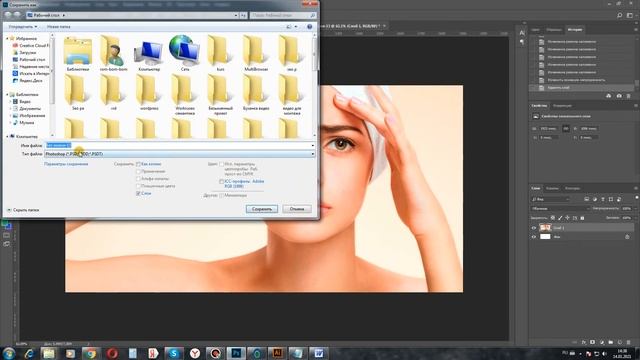Click the paragraph panel icon in collapsed dock

tap(522, 42)
